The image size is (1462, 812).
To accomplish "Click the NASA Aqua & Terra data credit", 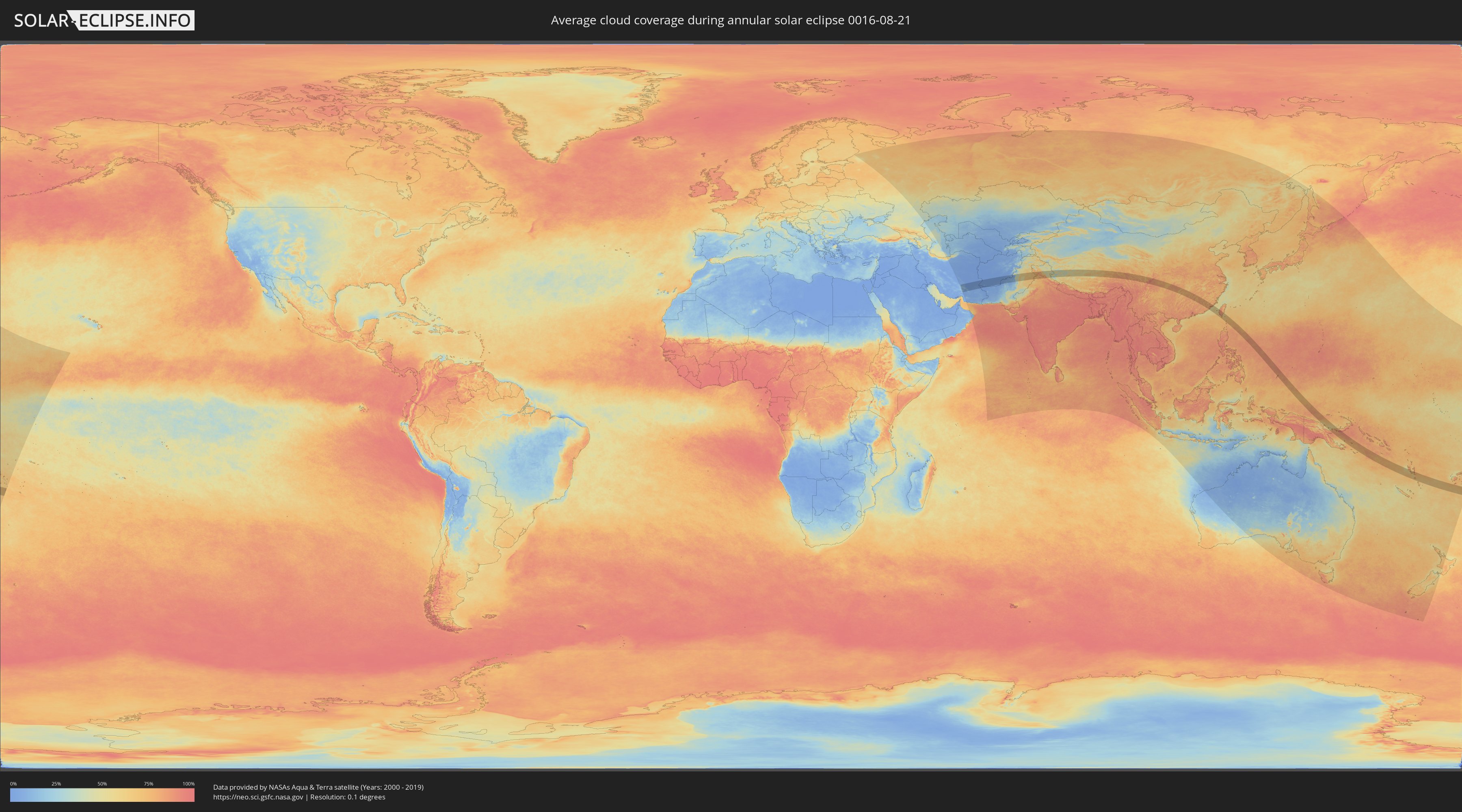I will (318, 787).
